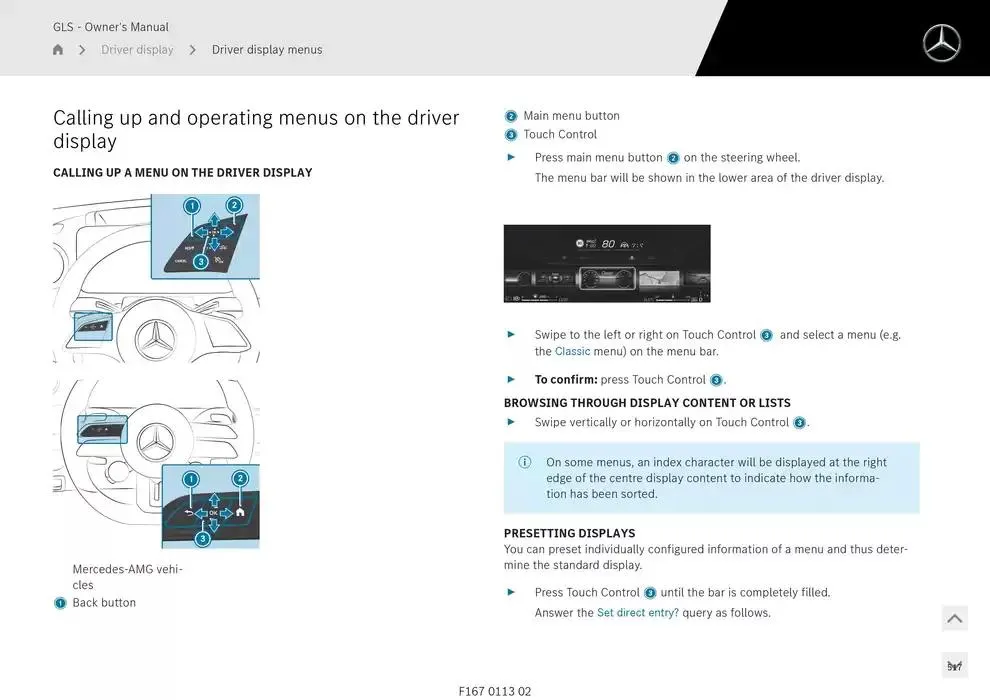990x700 pixels.
Task: Click the info icon in the blue note
Action: point(525,462)
